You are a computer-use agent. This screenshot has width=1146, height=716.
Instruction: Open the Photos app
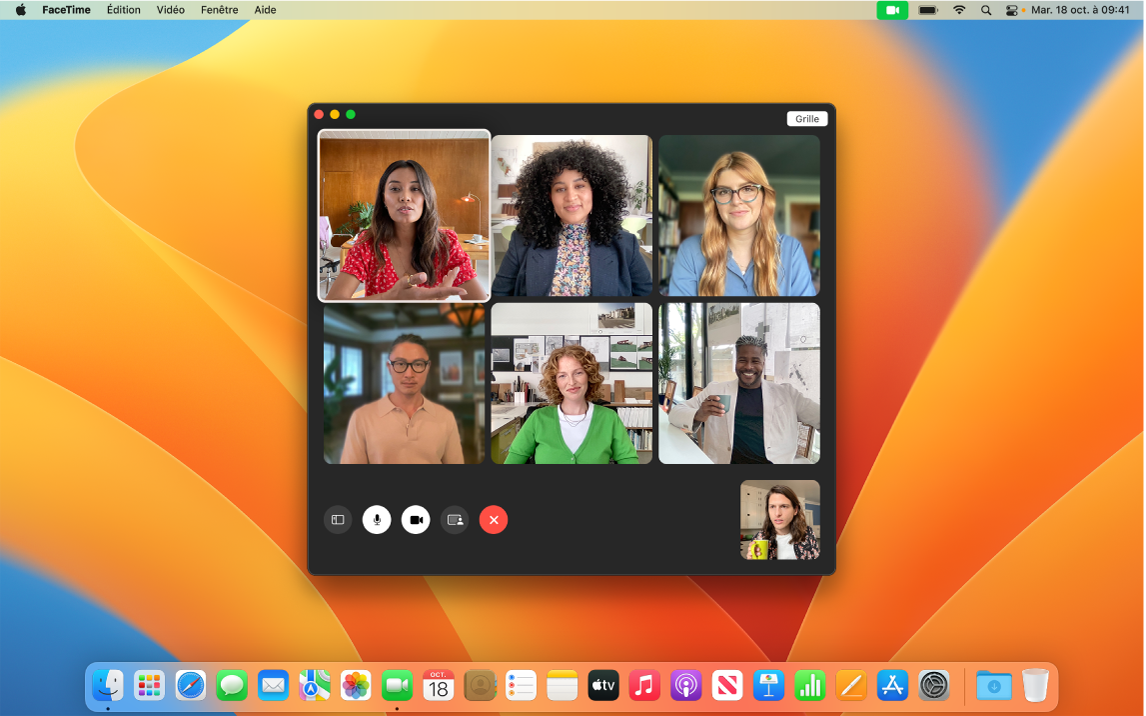click(355, 686)
